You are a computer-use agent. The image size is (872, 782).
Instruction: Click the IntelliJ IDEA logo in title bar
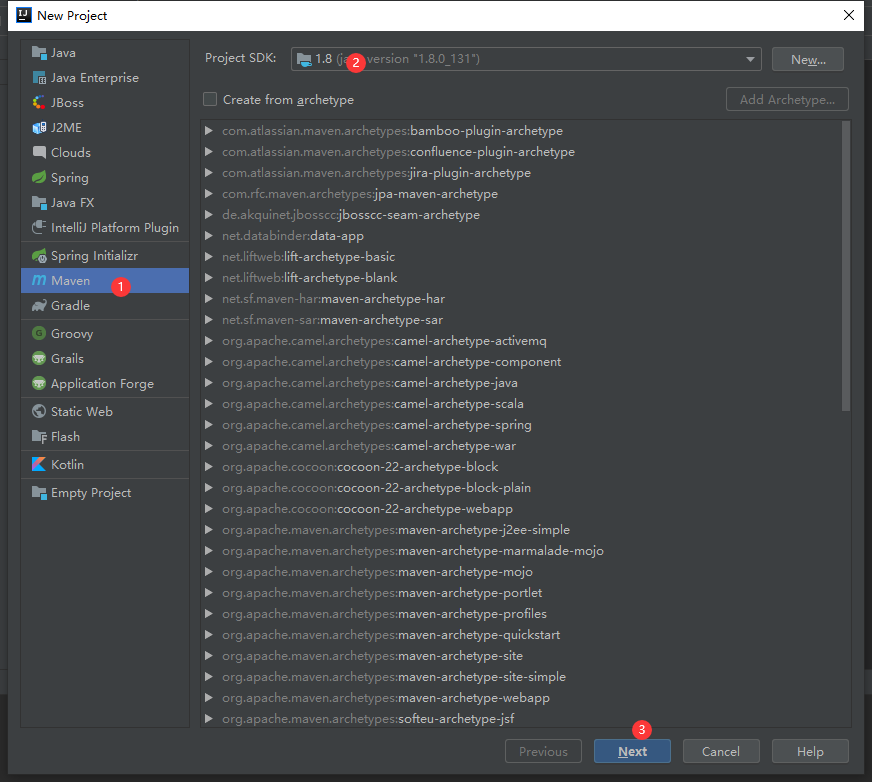pyautogui.click(x=24, y=15)
